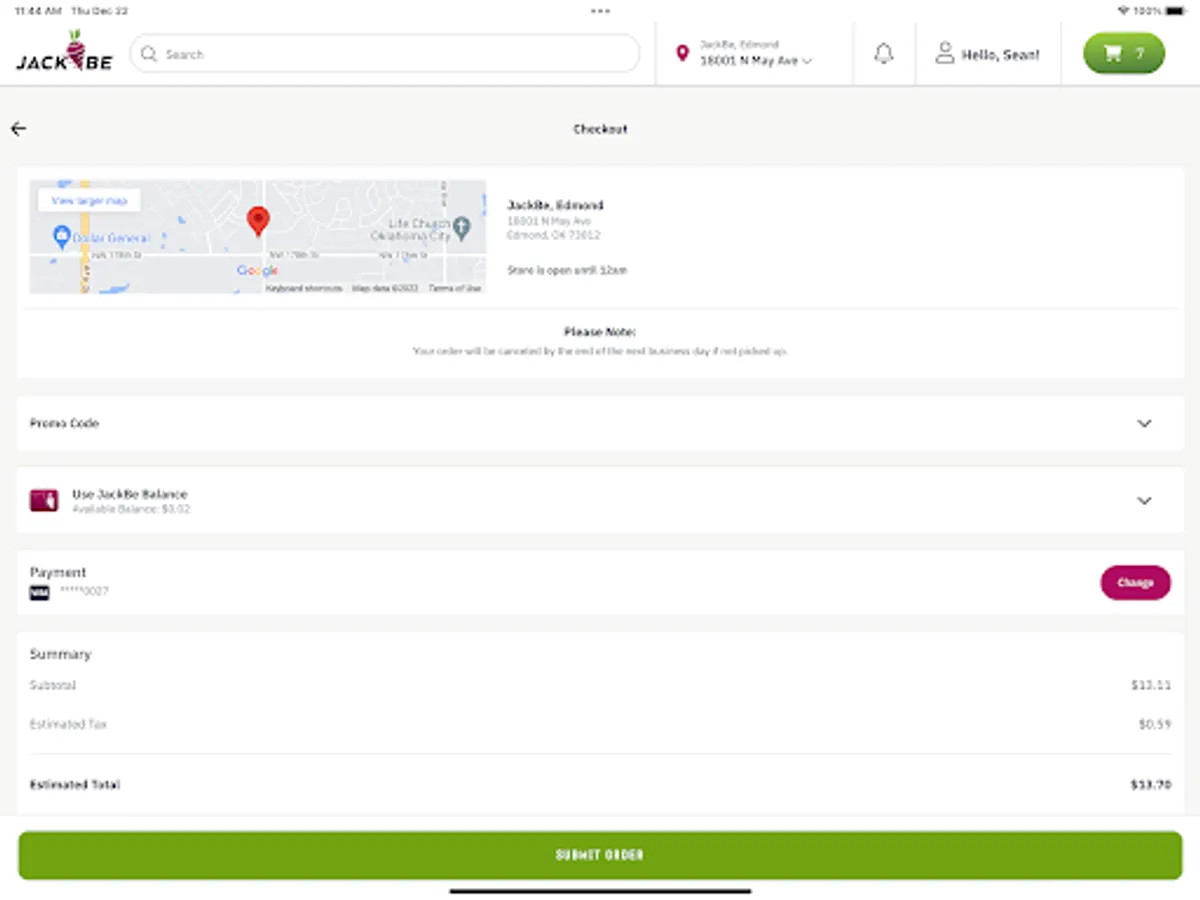Click the Estimated Total amount $13.70
The width and height of the screenshot is (1200, 900).
coord(1151,785)
